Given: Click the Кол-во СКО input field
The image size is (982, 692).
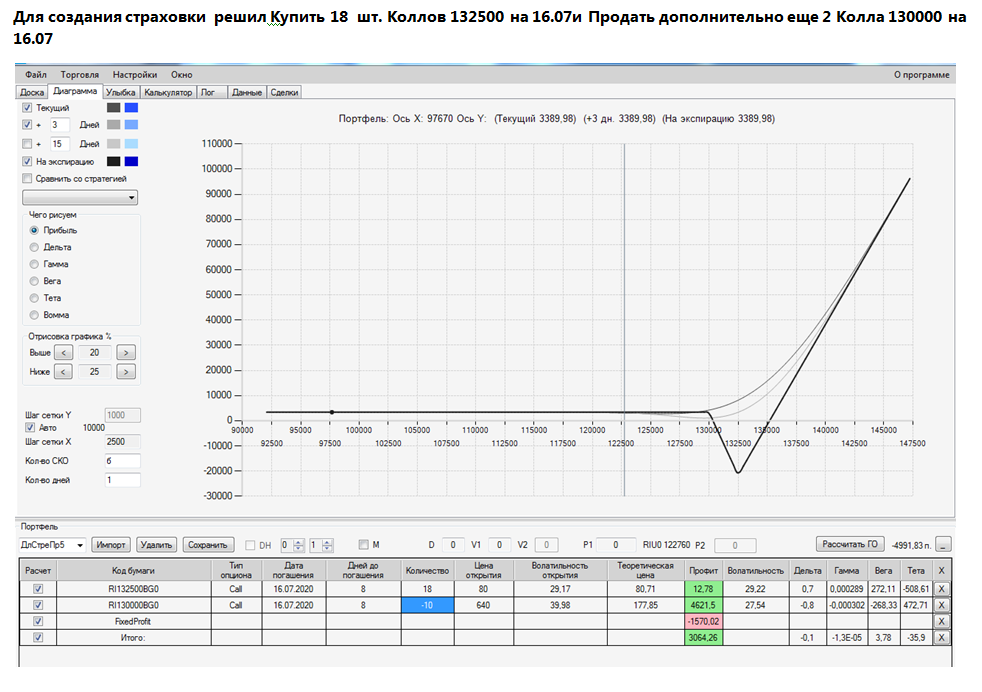Looking at the screenshot, I should tap(122, 461).
